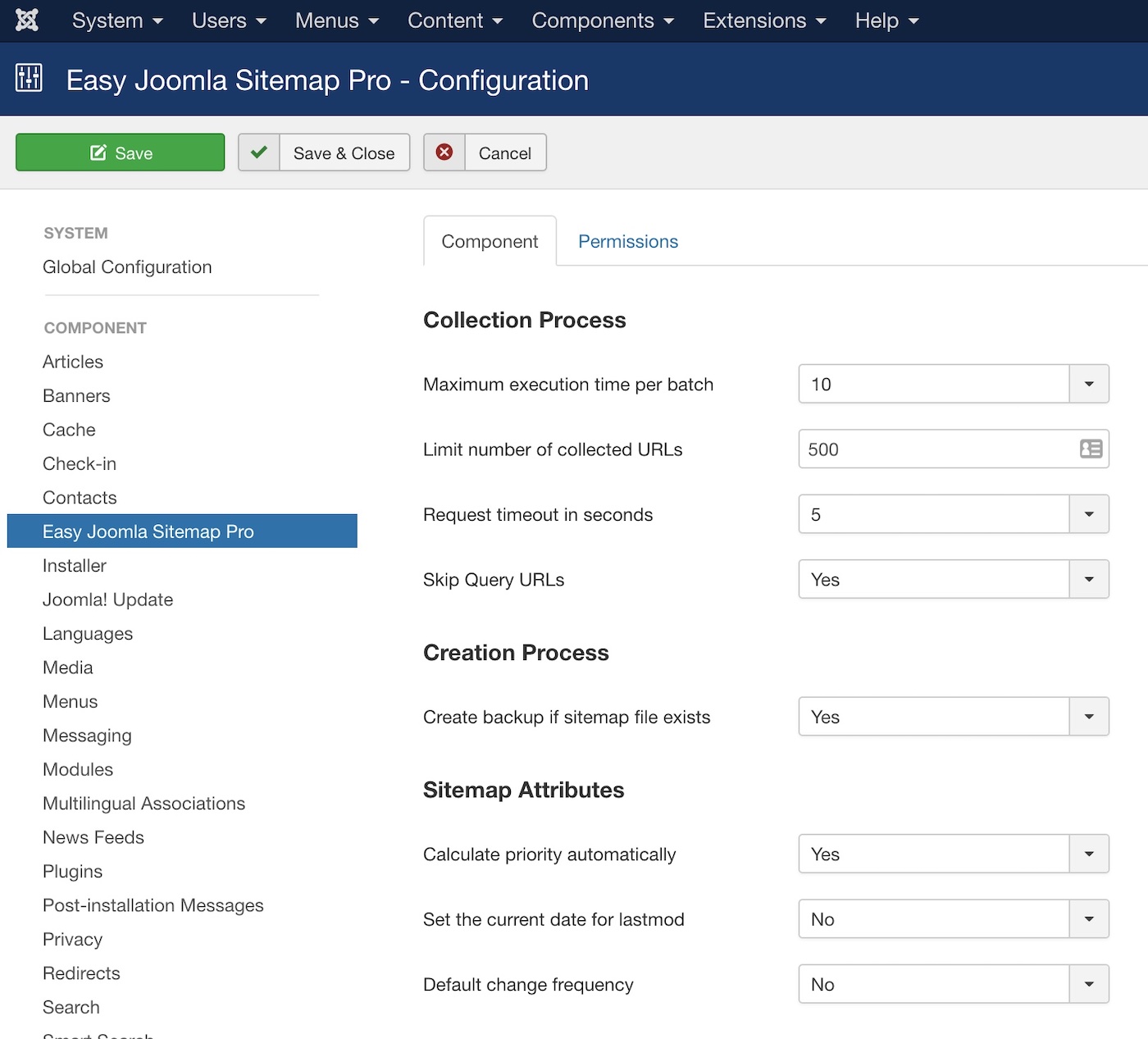This screenshot has width=1148, height=1039.
Task: Open Post-installation Messages in sidebar
Action: (x=153, y=905)
